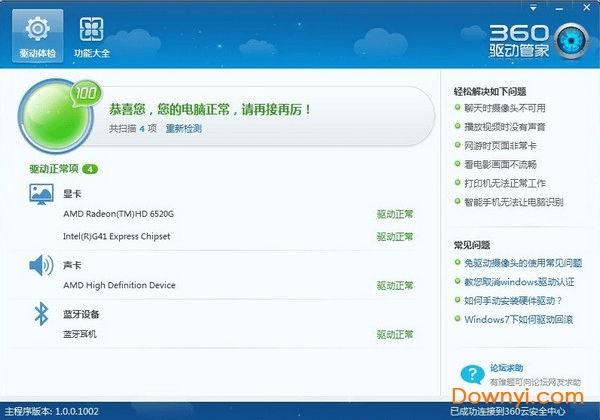Click the green 4 count badge
This screenshot has width=600, height=420.
click(x=90, y=169)
